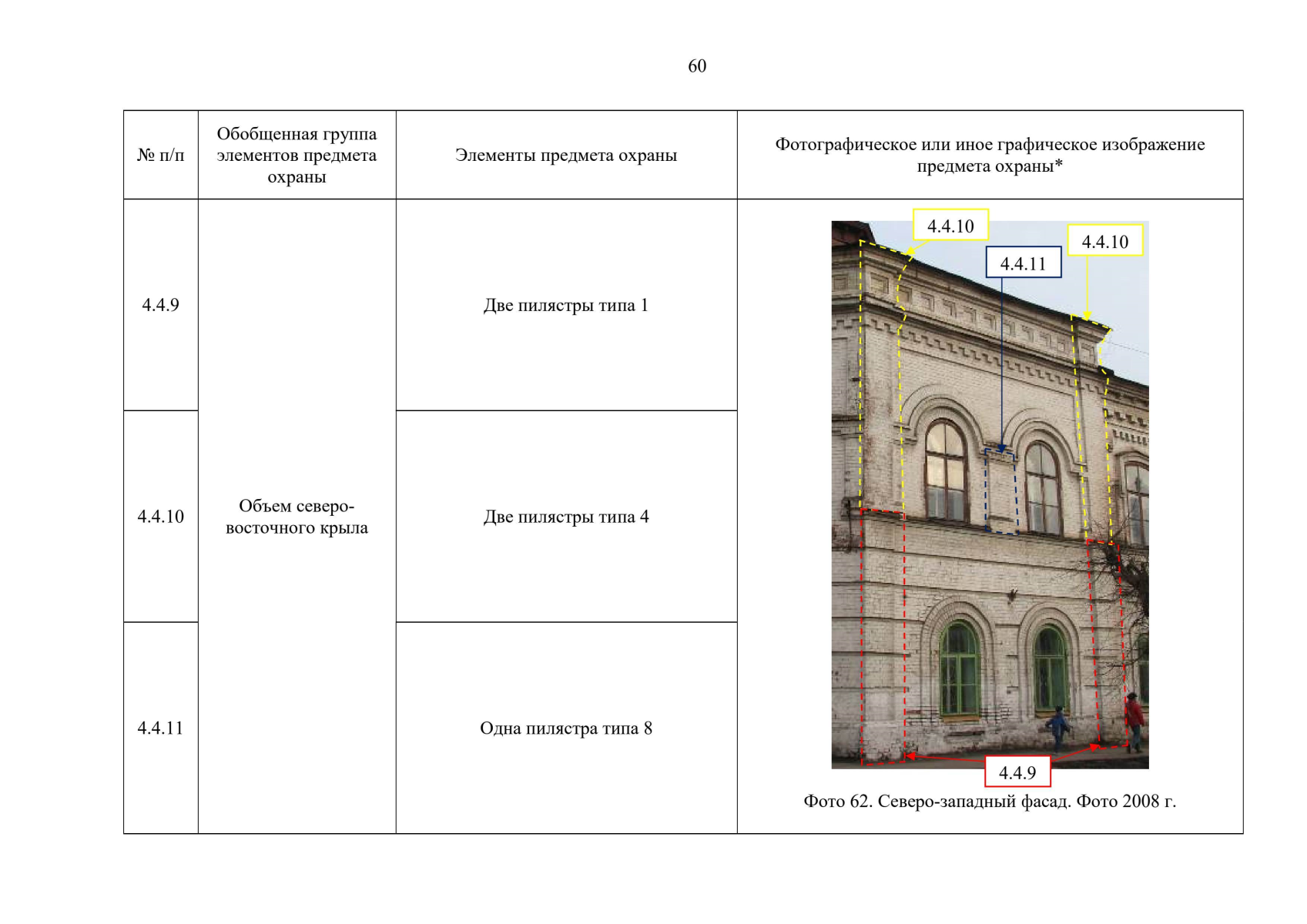Click the page number 60
This screenshot has width=1307, height=924.
pyautogui.click(x=696, y=66)
